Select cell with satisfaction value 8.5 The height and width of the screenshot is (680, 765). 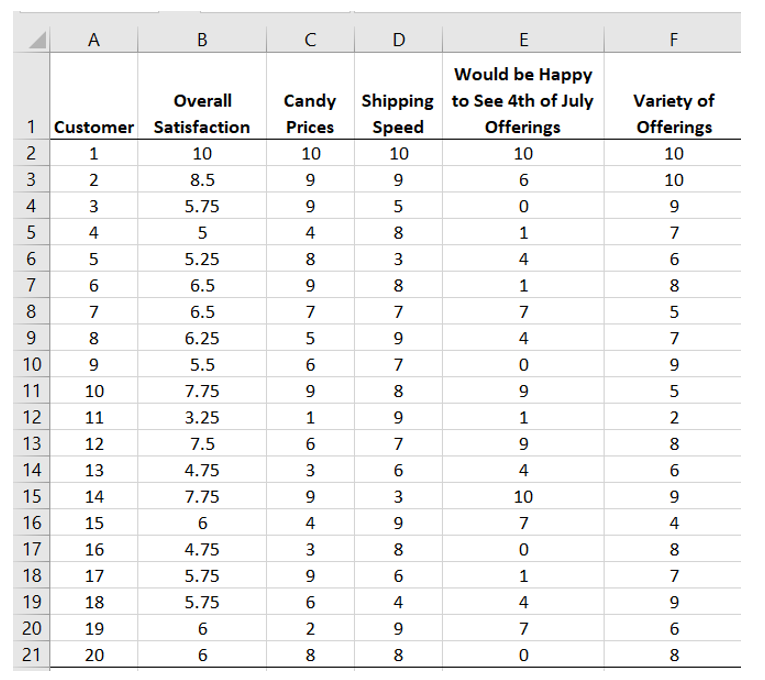click(202, 180)
